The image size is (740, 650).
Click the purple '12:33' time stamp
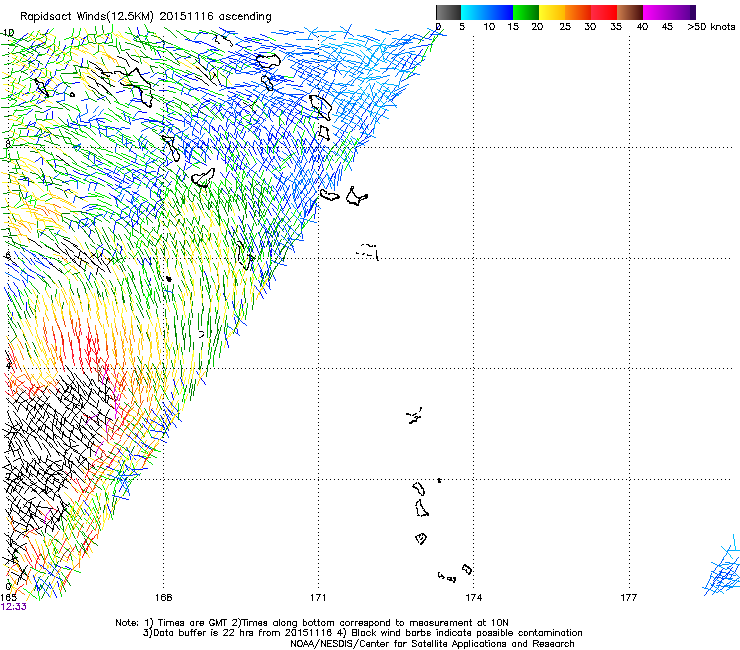[14, 607]
